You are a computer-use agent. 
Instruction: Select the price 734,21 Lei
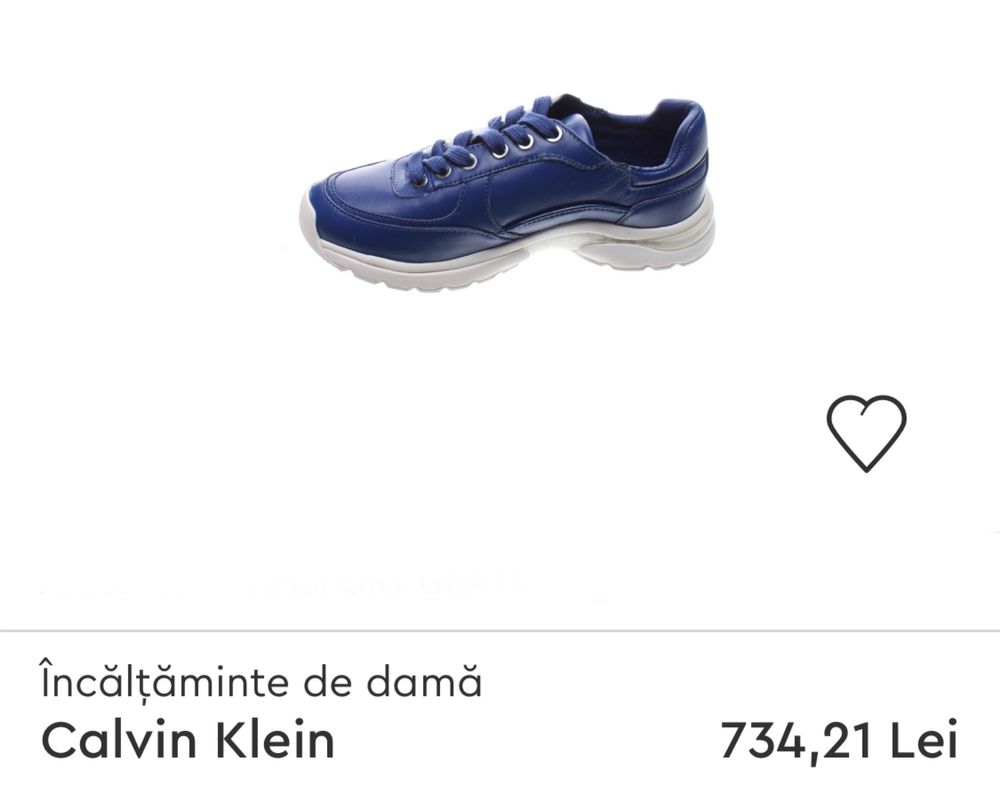[x=839, y=740]
